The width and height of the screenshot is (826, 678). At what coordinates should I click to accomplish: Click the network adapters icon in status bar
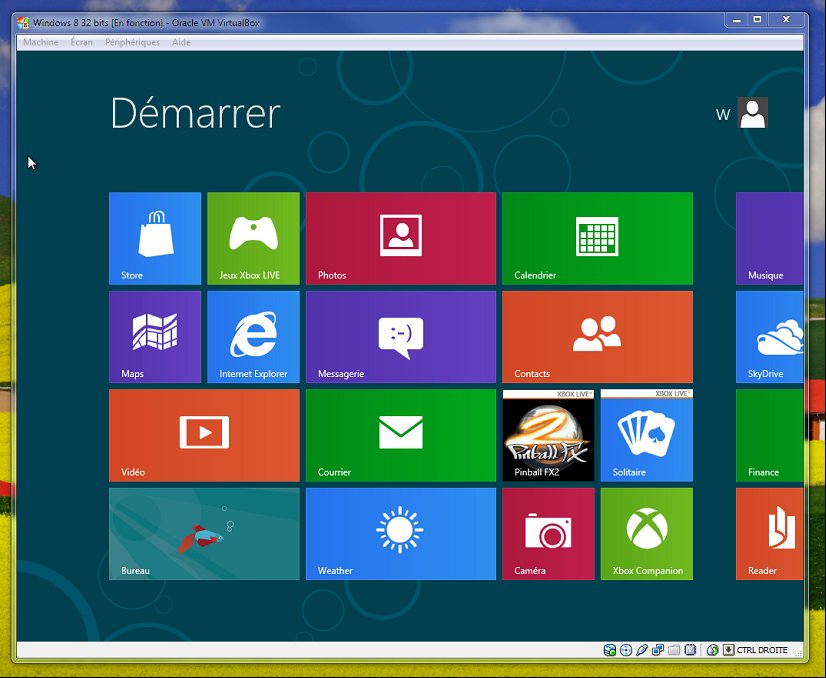click(658, 650)
